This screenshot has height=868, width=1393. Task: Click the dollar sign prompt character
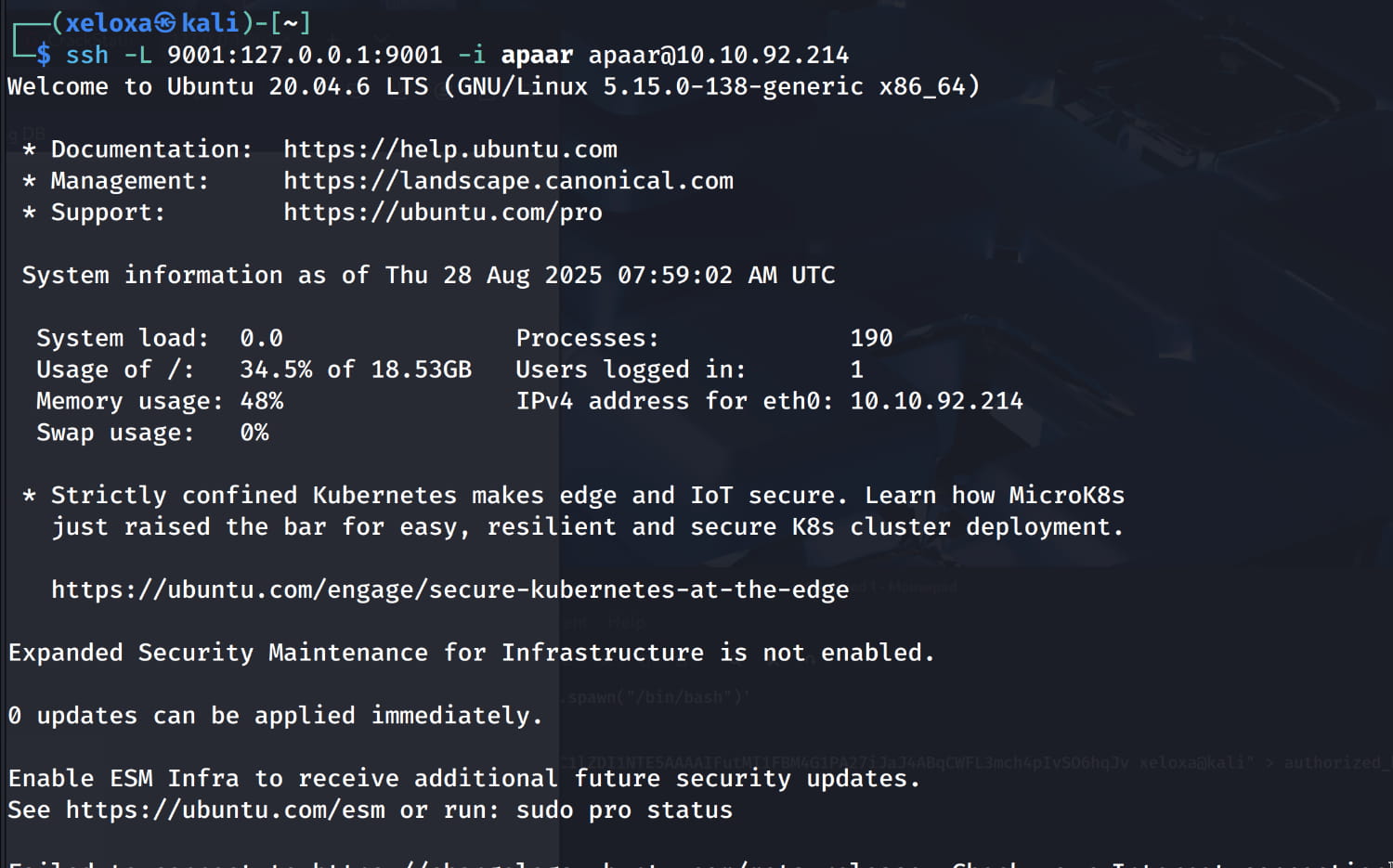pyautogui.click(x=44, y=55)
